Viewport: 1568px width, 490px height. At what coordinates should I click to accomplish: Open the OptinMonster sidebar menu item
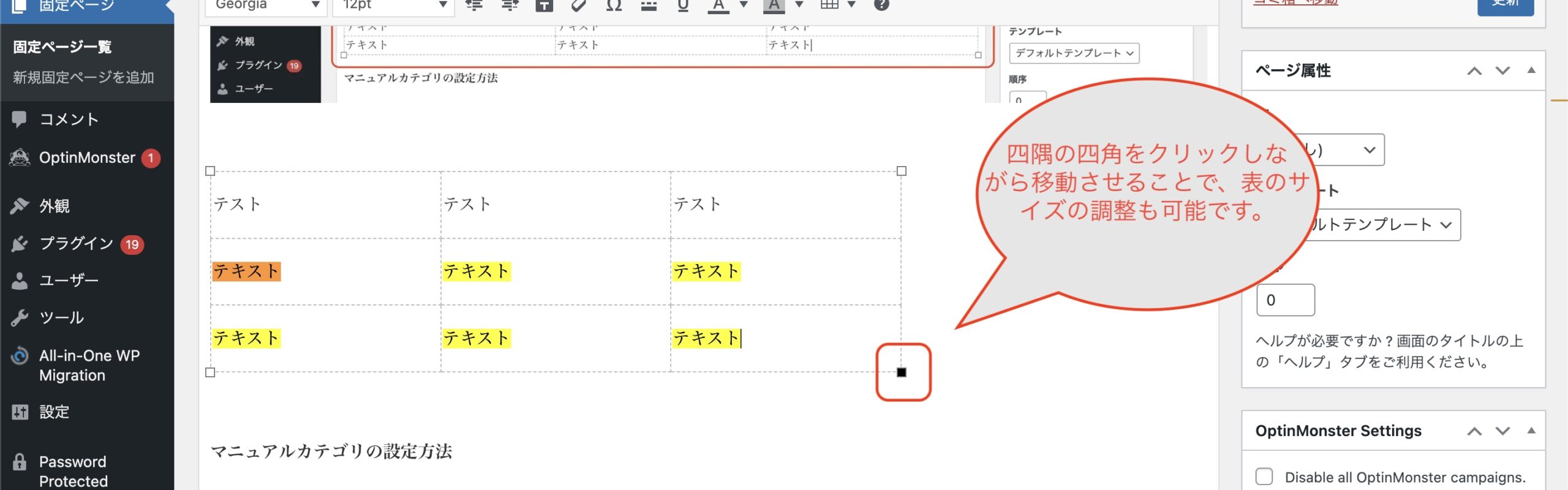[87, 158]
